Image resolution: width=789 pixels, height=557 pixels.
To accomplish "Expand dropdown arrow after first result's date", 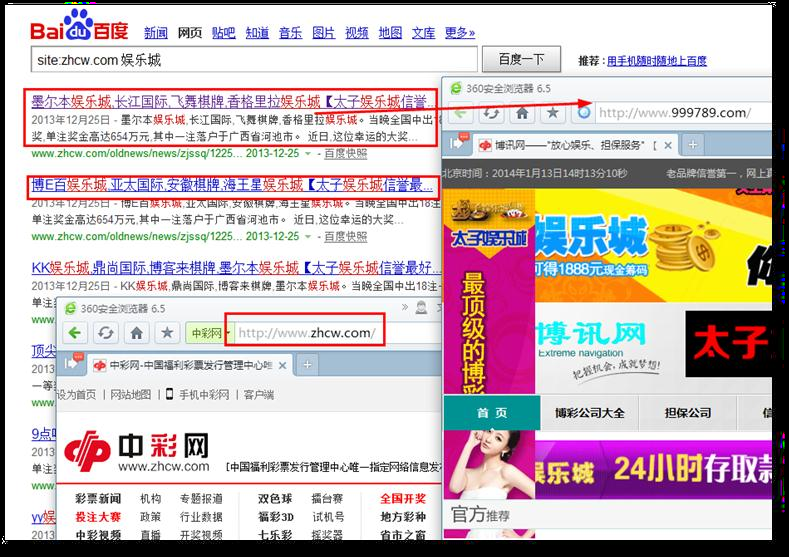I will pos(308,154).
